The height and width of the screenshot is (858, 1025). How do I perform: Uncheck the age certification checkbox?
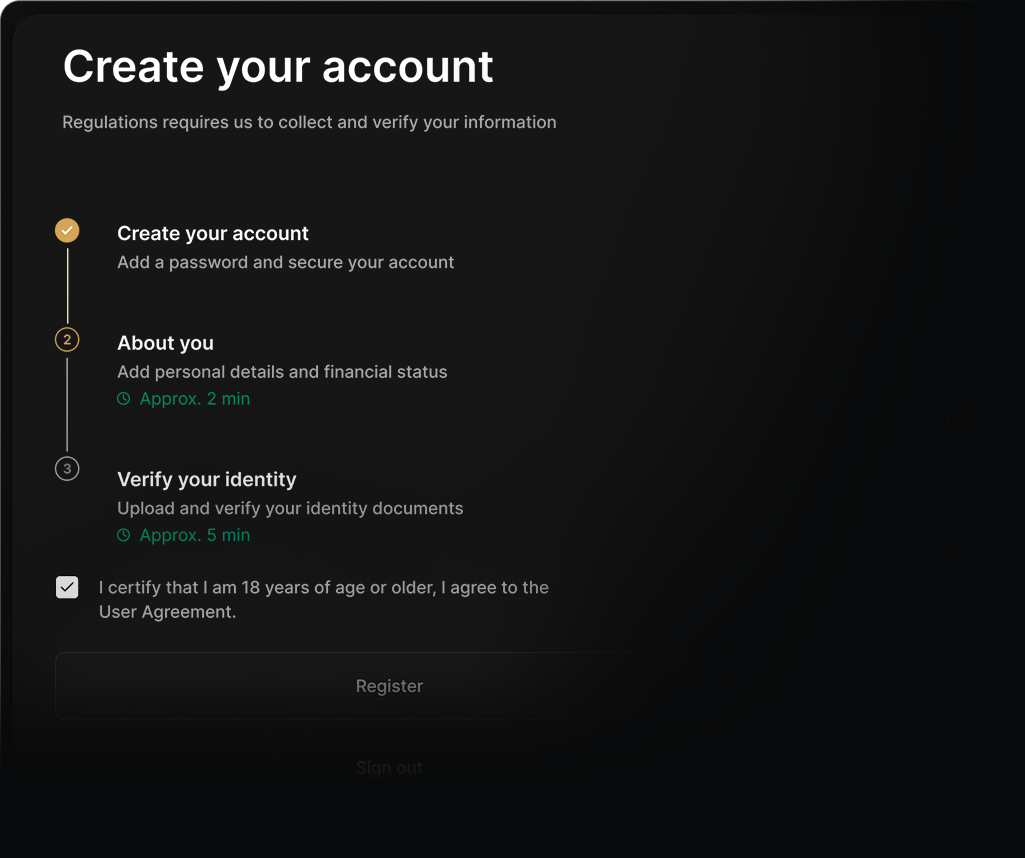coord(67,587)
